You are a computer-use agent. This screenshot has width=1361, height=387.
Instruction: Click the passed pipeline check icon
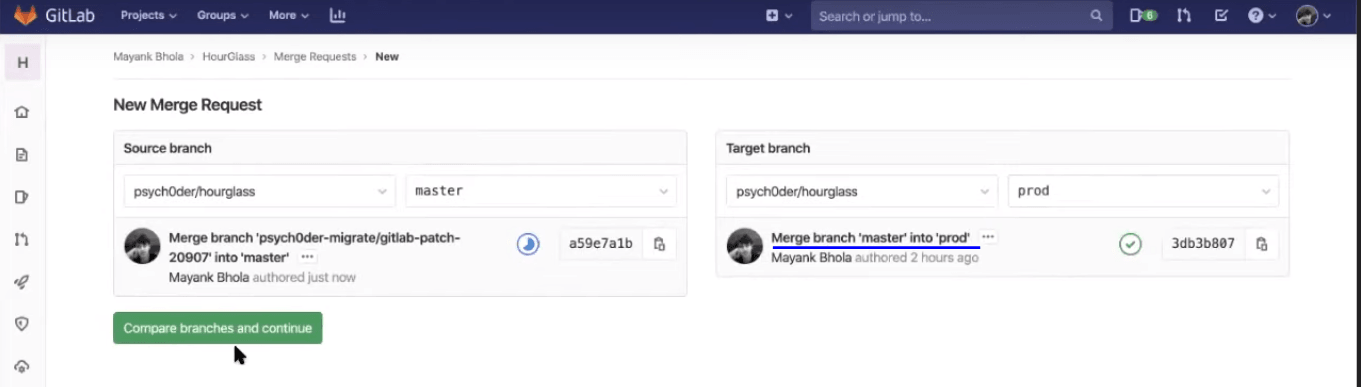[x=1130, y=244]
